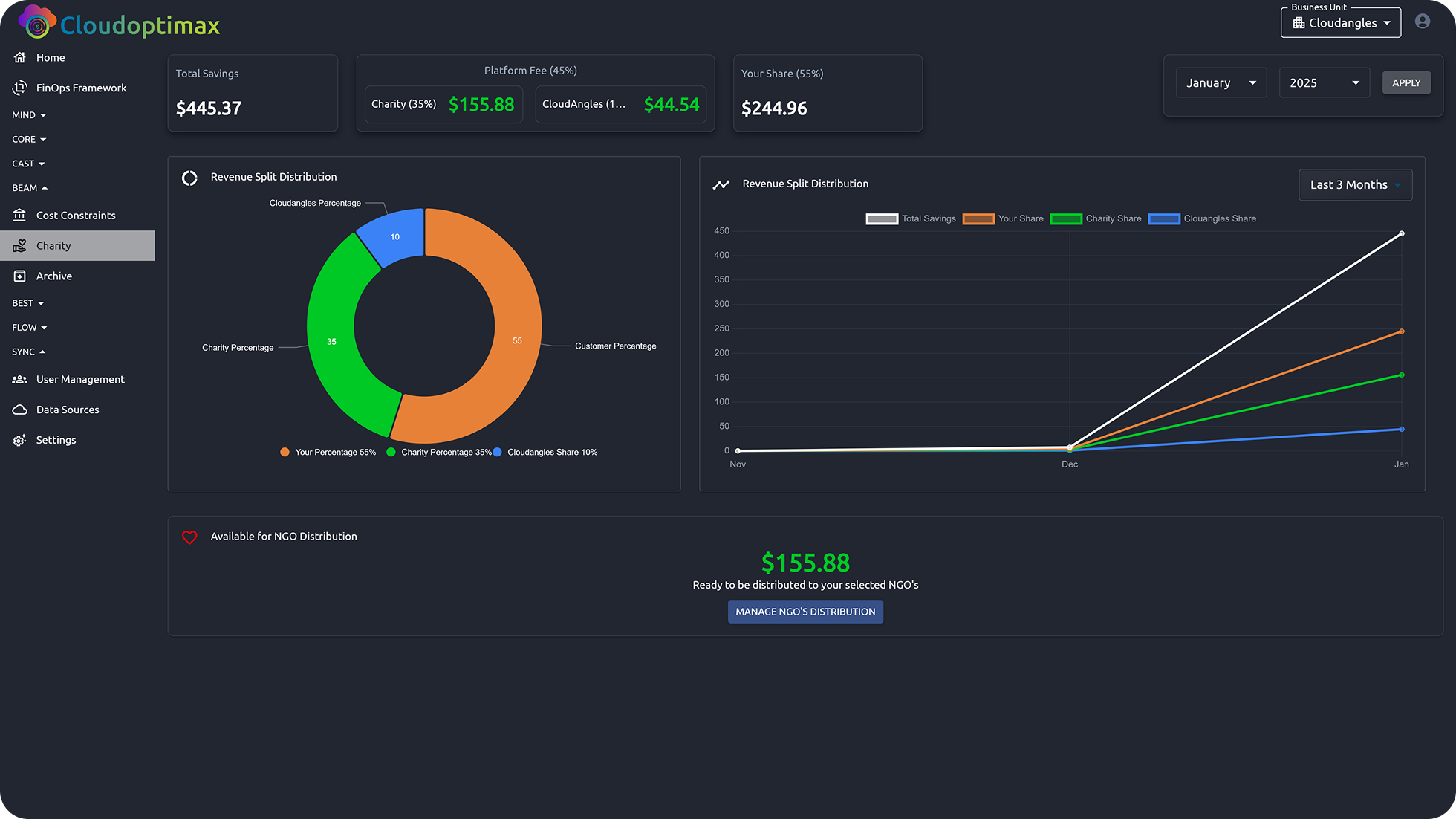Click Manage NGO's Distribution button
The height and width of the screenshot is (819, 1456).
tap(805, 612)
